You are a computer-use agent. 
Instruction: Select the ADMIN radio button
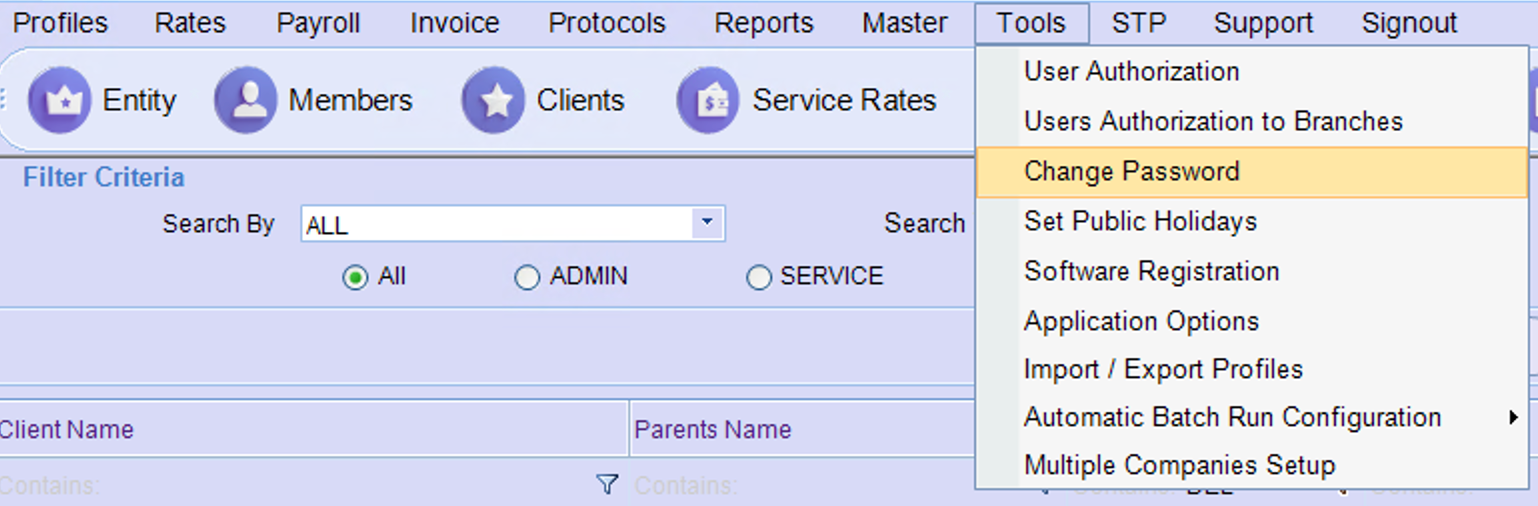(527, 277)
